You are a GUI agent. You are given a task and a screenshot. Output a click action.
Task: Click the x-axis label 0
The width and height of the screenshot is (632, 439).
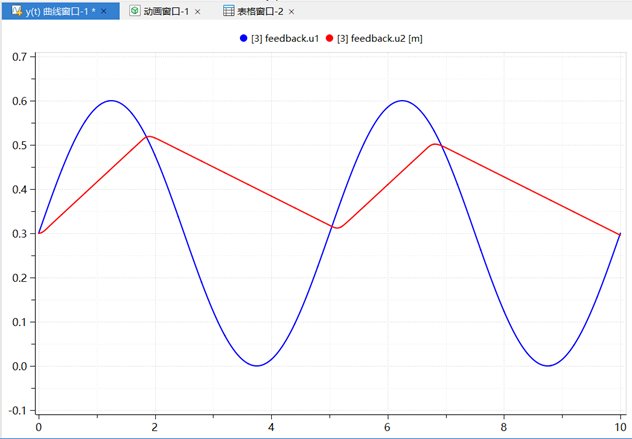[39, 427]
